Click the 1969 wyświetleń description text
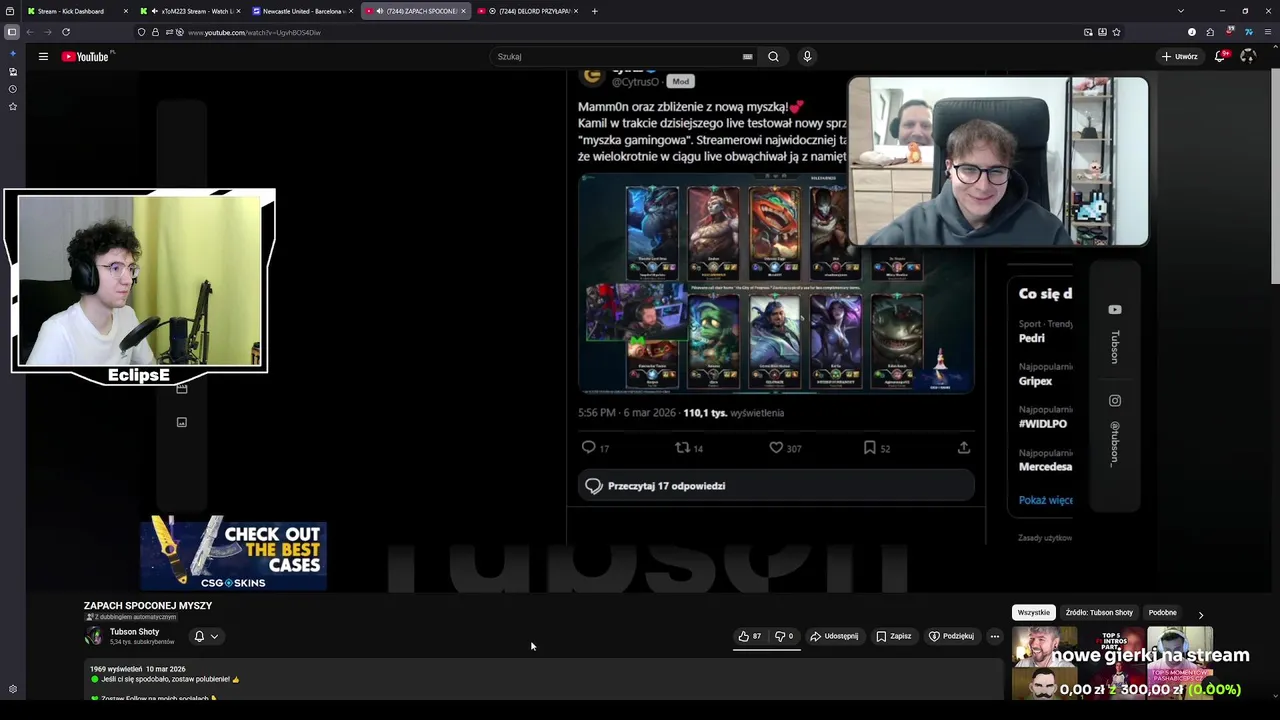1280x720 pixels. (116, 669)
